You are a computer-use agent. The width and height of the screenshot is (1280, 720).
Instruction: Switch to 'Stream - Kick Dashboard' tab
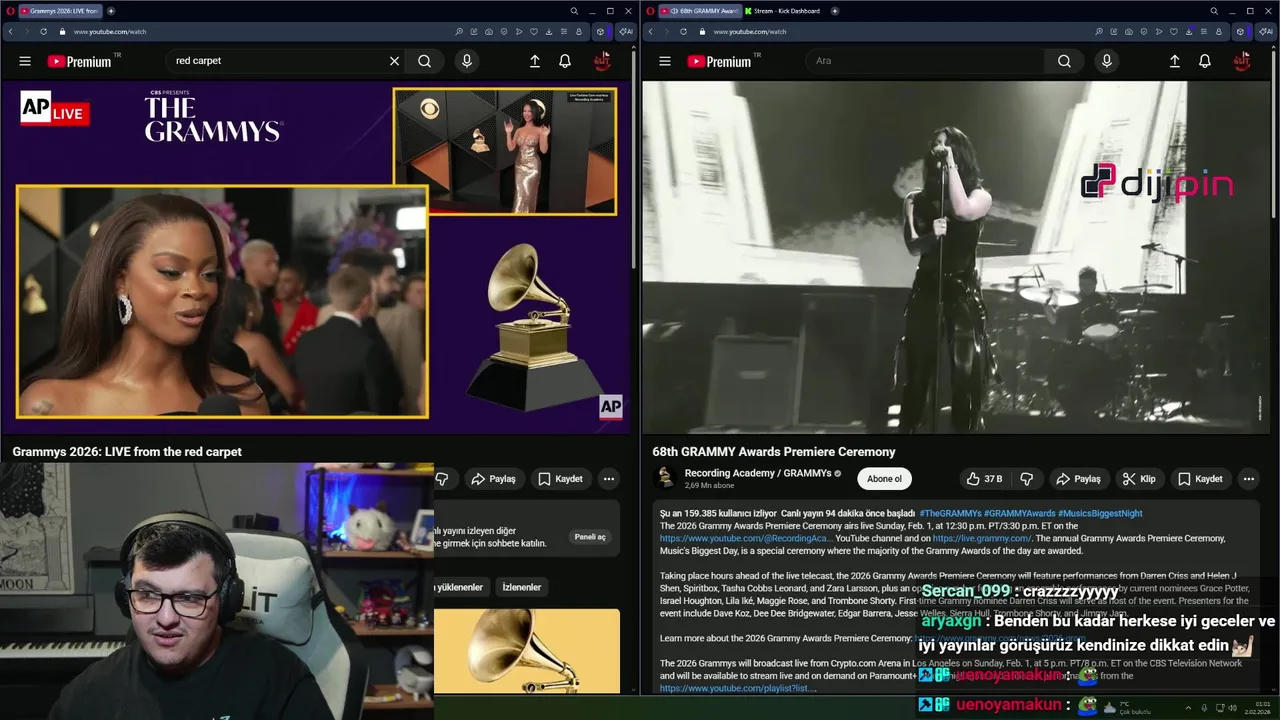tap(783, 11)
